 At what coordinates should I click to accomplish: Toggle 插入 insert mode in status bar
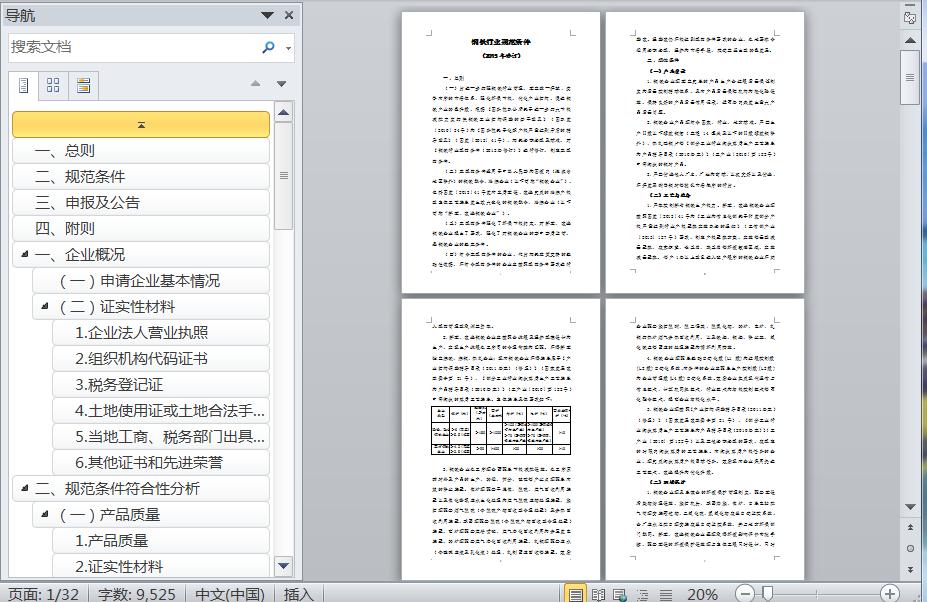pos(298,594)
